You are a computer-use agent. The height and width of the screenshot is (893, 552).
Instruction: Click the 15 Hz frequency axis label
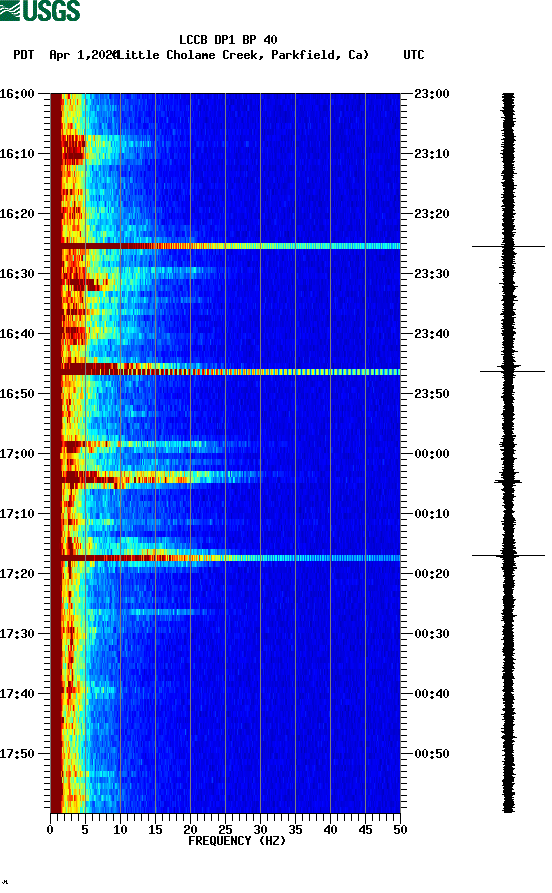(x=155, y=830)
